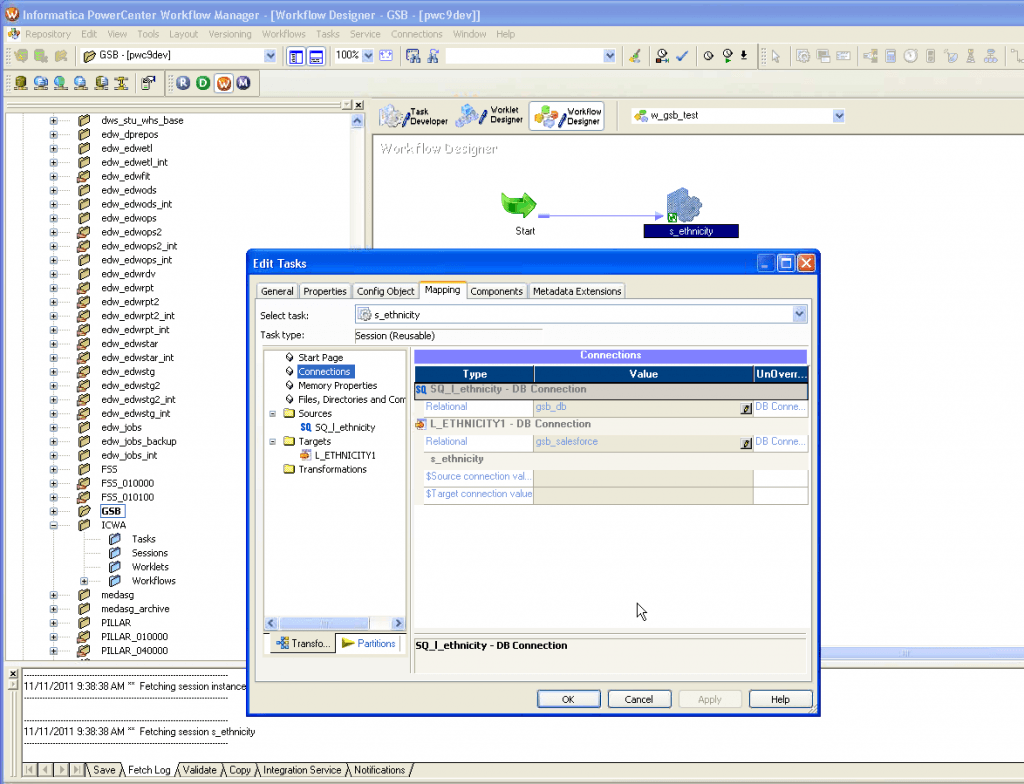Collapse the Sources folder in mapping tree
Screen dimensions: 1024x784
pyautogui.click(x=273, y=413)
